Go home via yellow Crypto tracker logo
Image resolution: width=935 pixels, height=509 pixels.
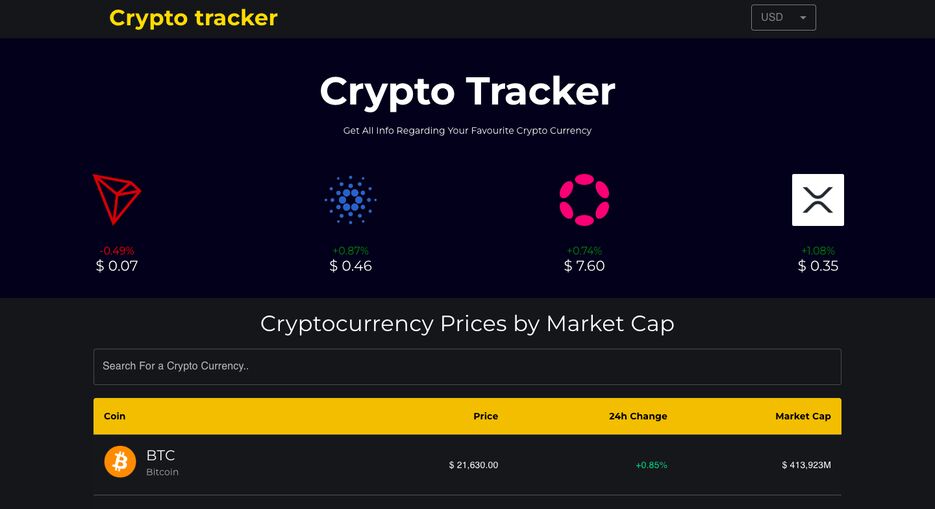tap(193, 18)
